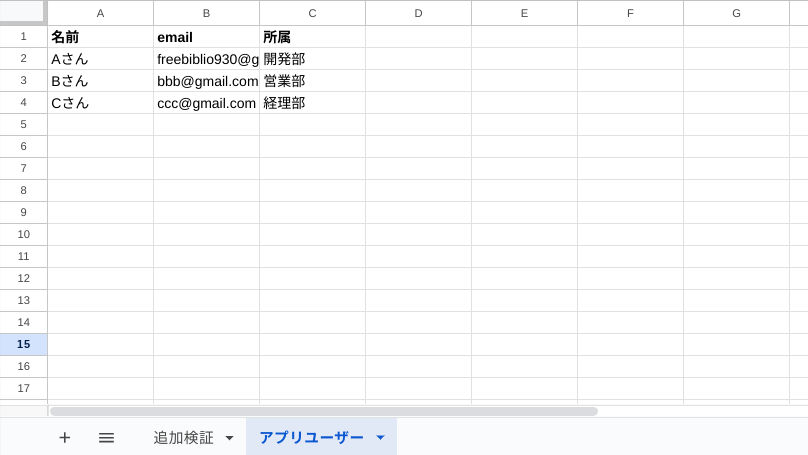Click the email header cell

point(206,37)
